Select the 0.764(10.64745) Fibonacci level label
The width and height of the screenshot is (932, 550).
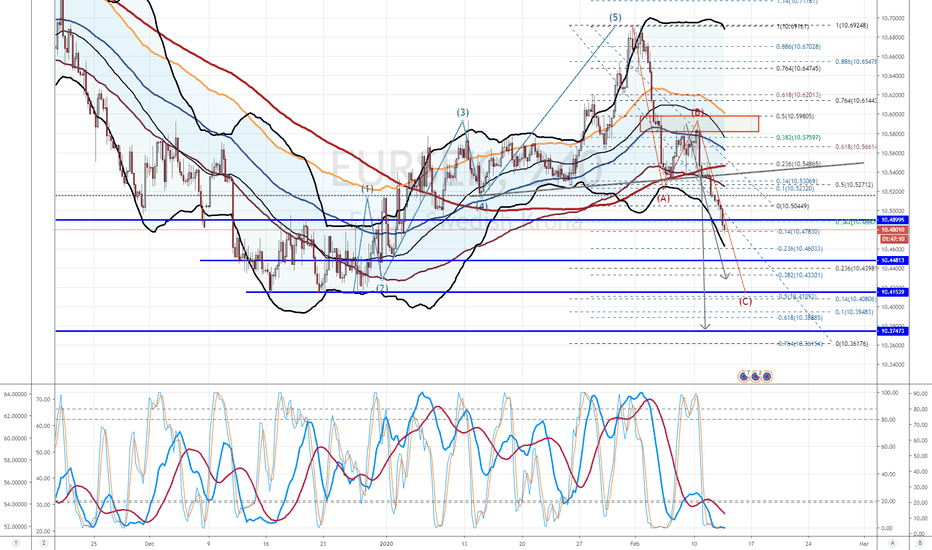tap(798, 68)
